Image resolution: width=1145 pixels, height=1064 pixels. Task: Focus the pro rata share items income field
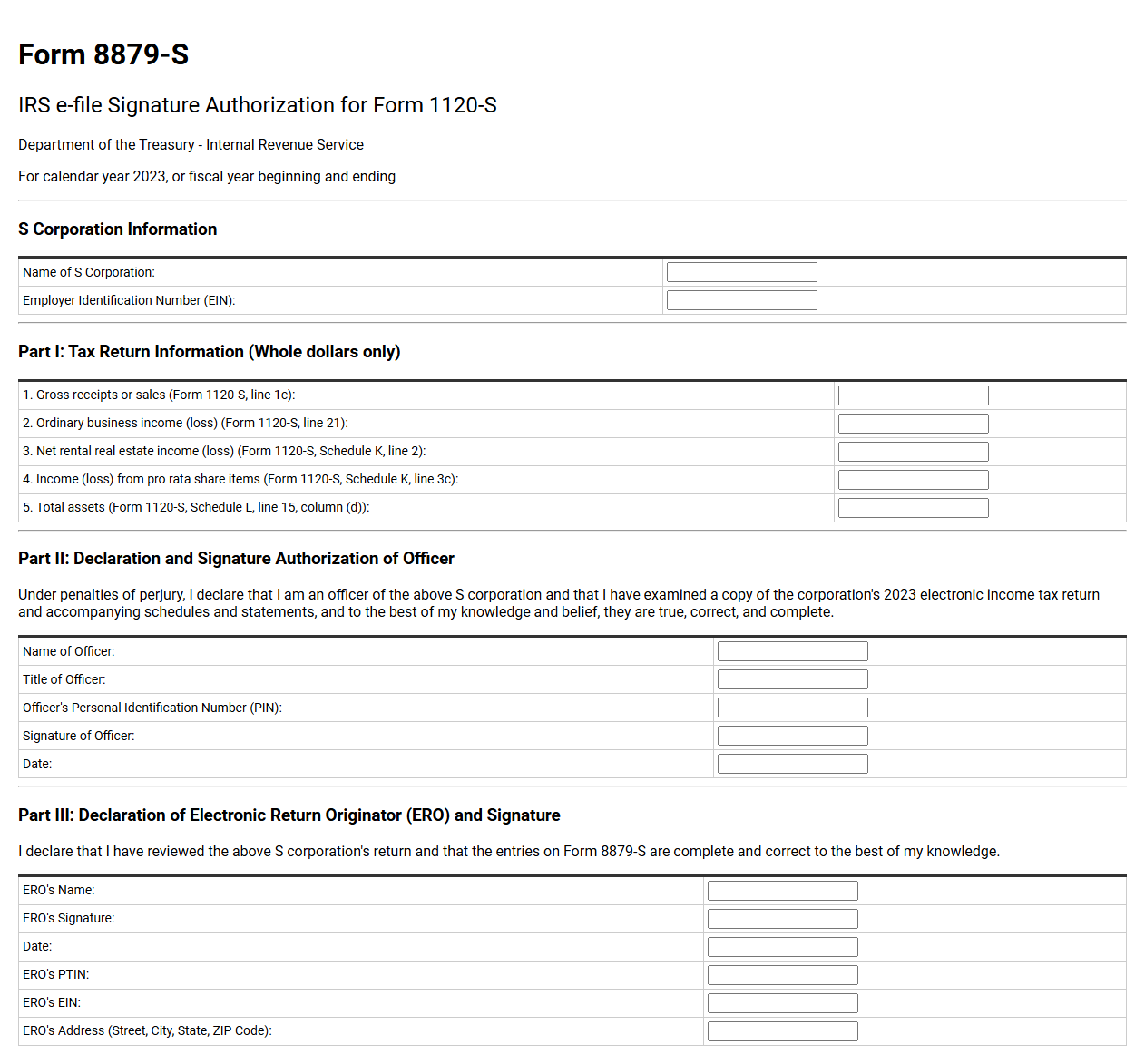[x=913, y=480]
